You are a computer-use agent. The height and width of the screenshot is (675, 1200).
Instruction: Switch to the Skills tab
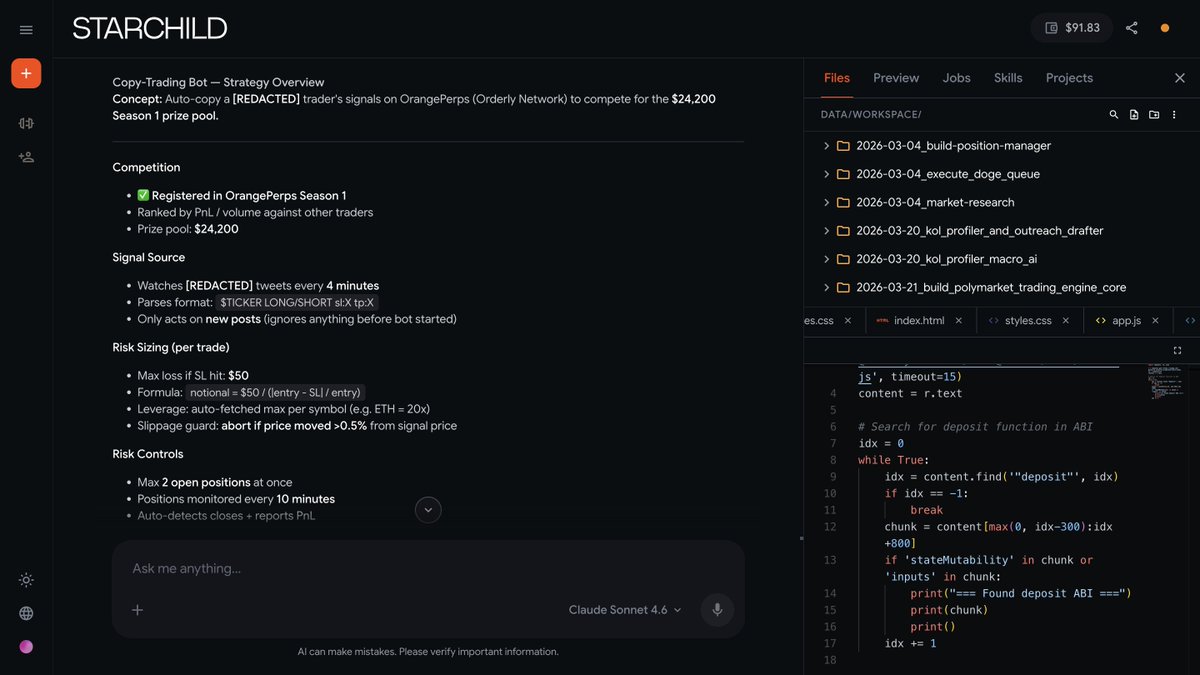click(1008, 78)
